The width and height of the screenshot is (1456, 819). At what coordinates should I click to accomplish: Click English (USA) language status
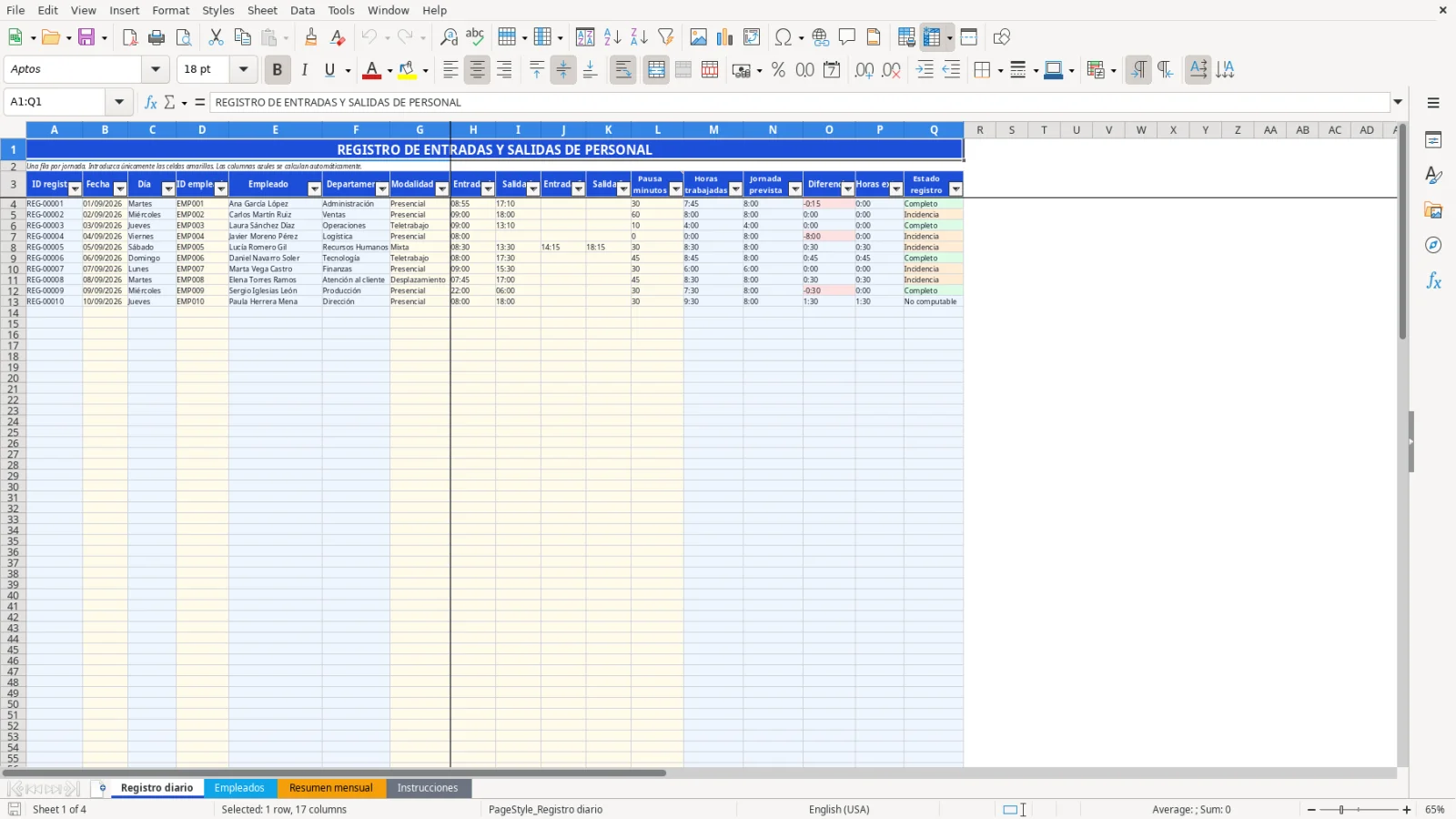pyautogui.click(x=839, y=809)
